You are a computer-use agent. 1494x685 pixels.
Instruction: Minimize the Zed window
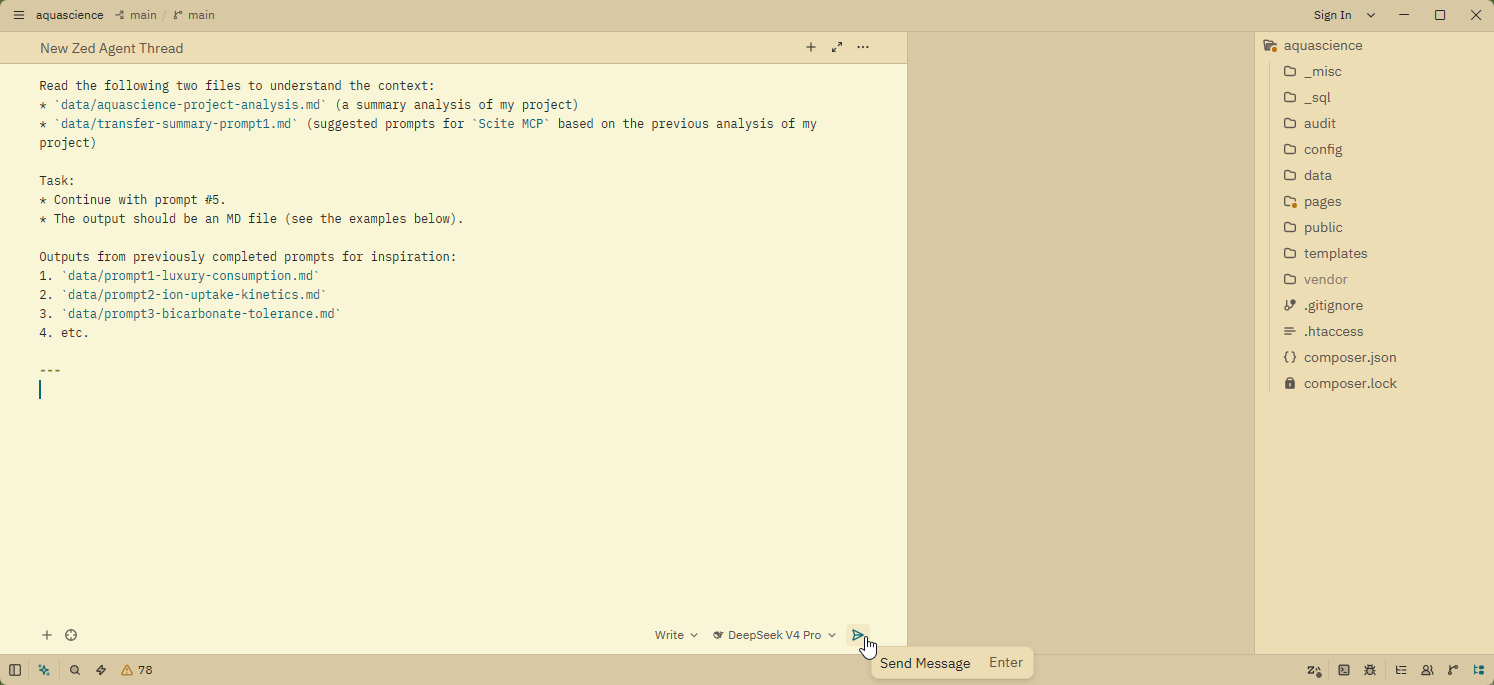point(1404,15)
